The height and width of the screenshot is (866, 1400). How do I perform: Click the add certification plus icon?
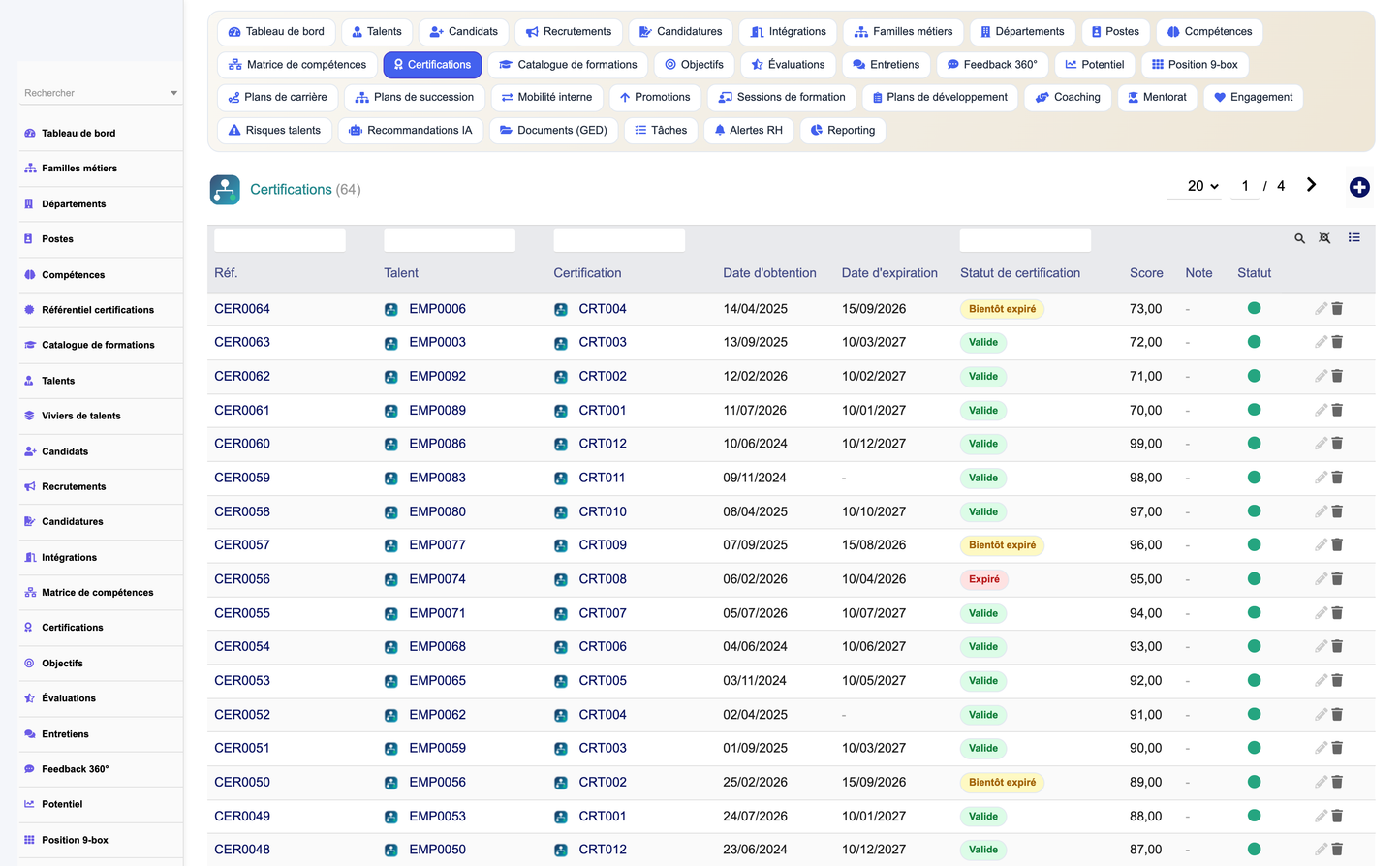pos(1359,187)
